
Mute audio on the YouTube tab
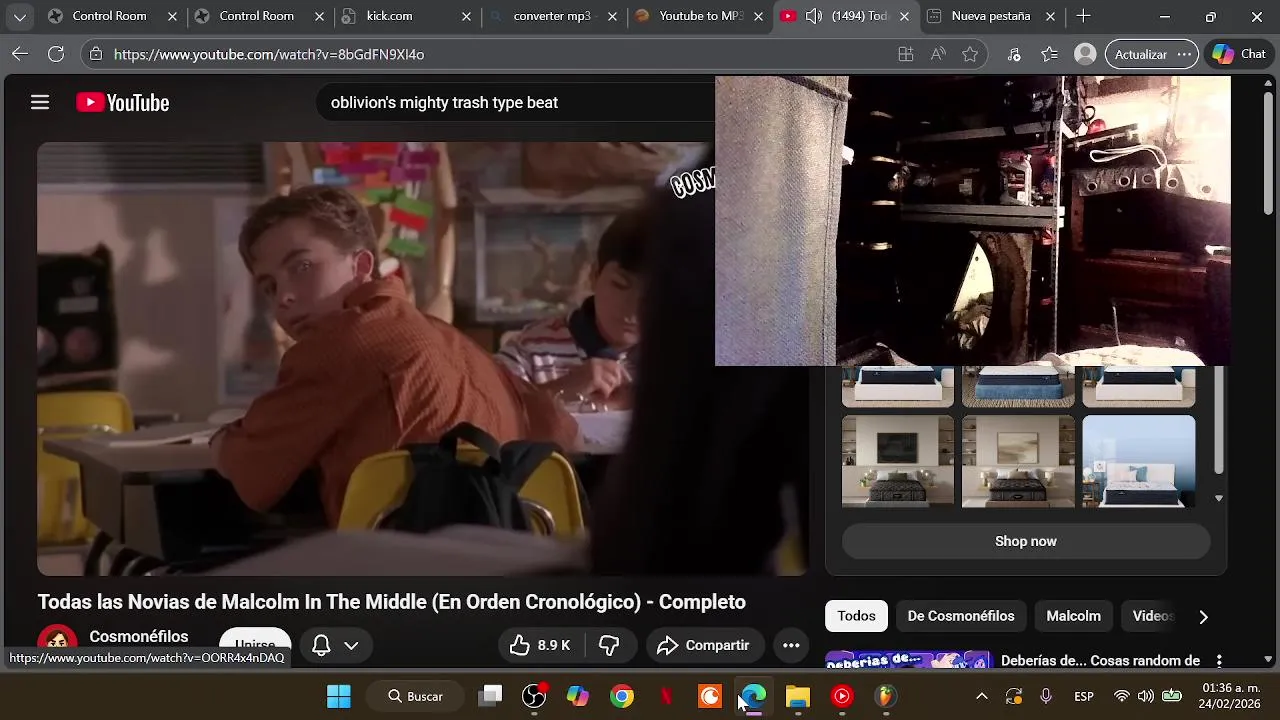814,16
